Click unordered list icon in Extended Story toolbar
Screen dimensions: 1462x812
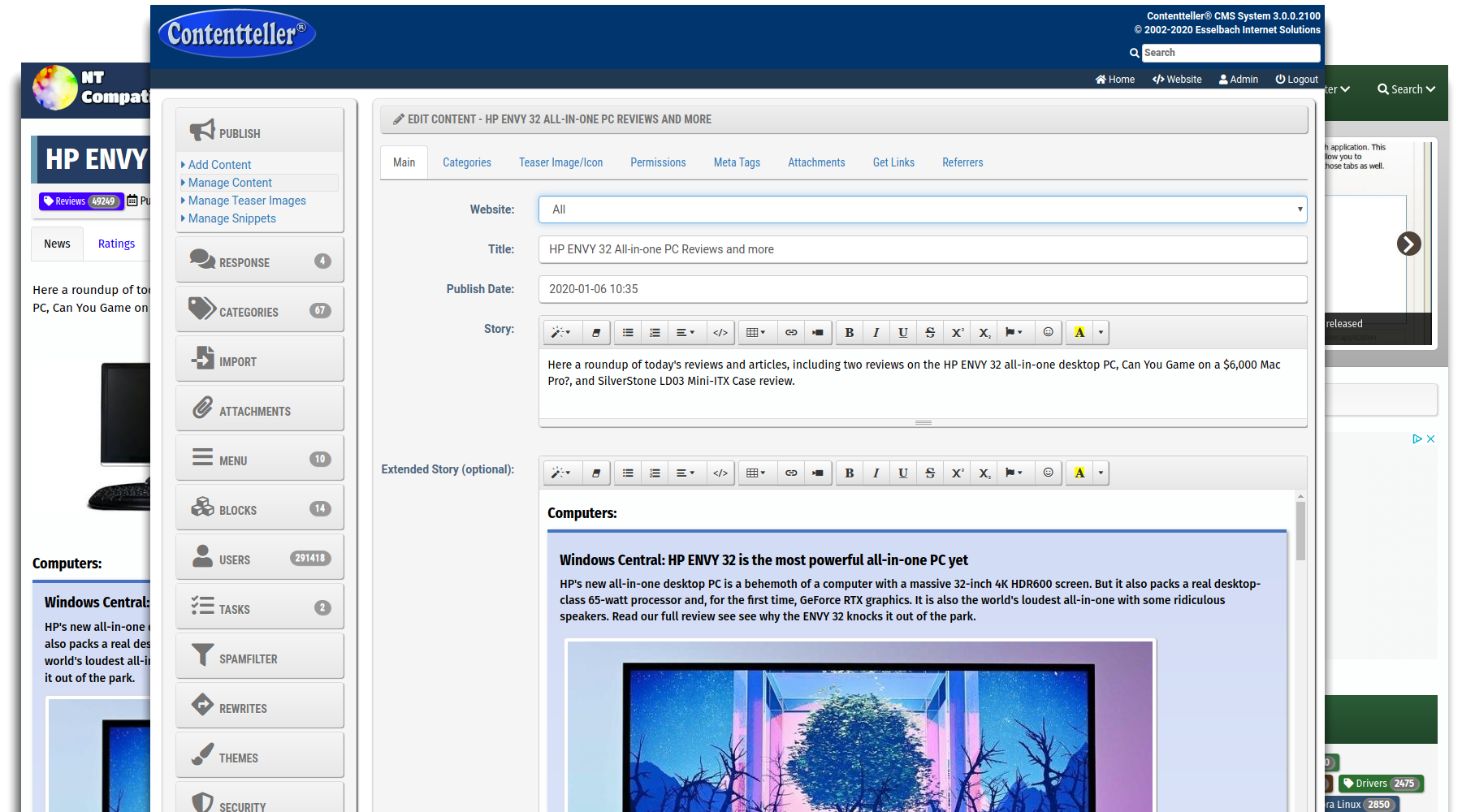[628, 473]
